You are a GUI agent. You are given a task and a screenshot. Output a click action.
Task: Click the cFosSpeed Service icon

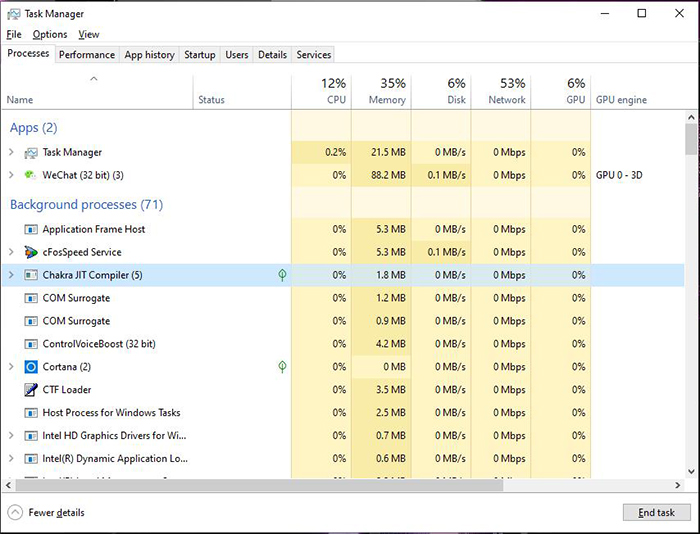(x=31, y=252)
